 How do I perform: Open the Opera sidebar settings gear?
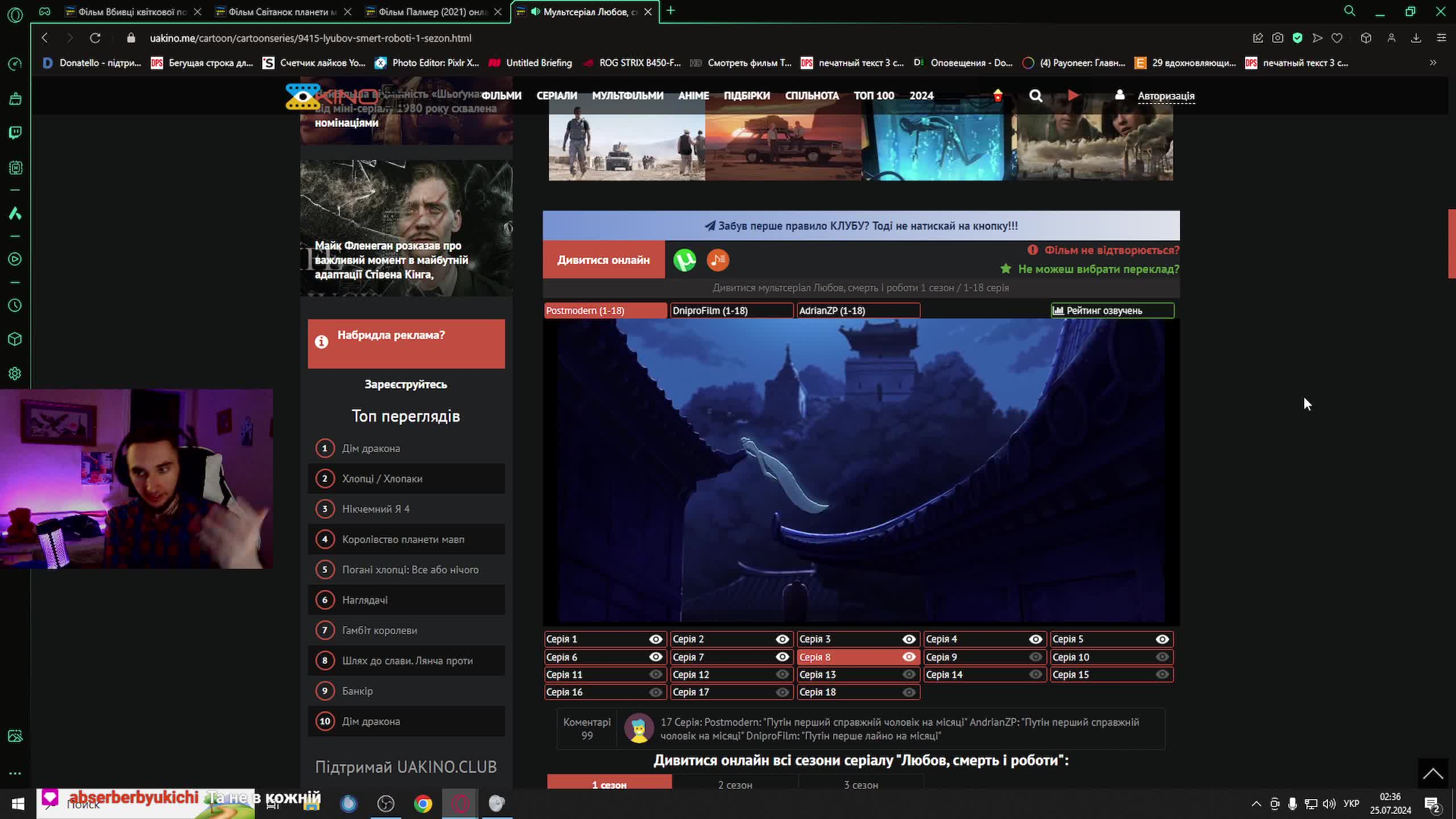pos(15,374)
